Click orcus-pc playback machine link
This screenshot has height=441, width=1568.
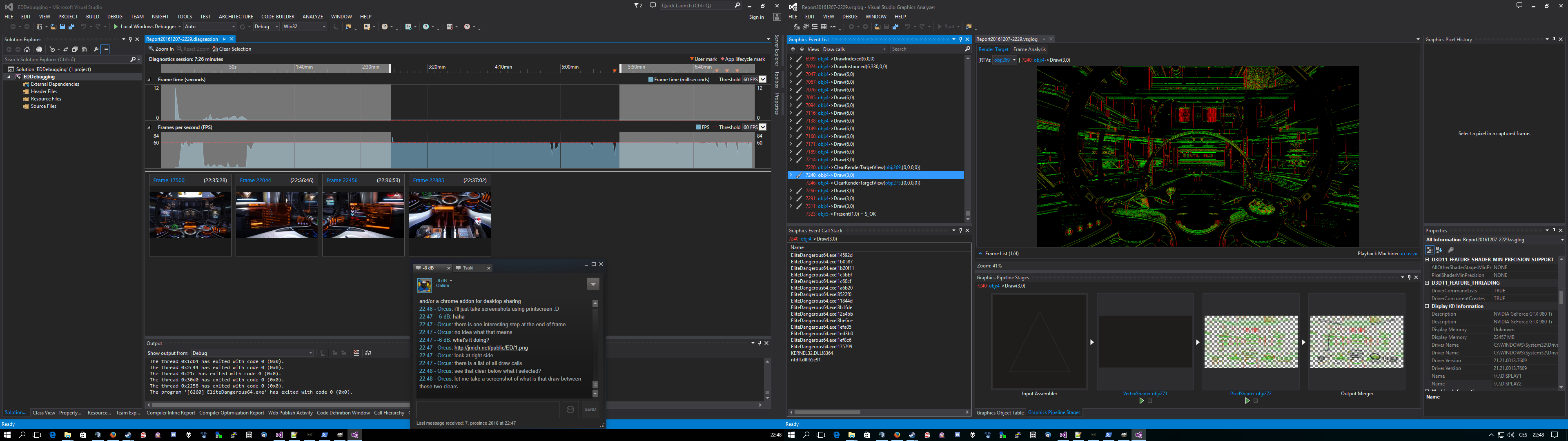(1408, 254)
